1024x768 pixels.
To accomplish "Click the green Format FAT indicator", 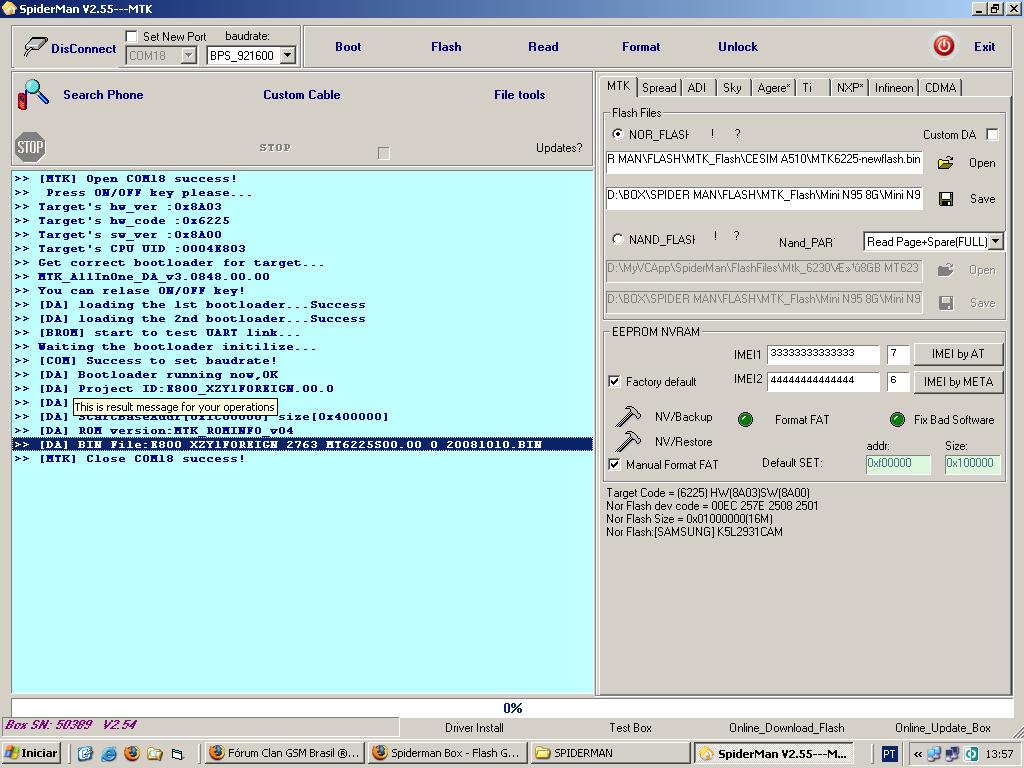I will (745, 420).
